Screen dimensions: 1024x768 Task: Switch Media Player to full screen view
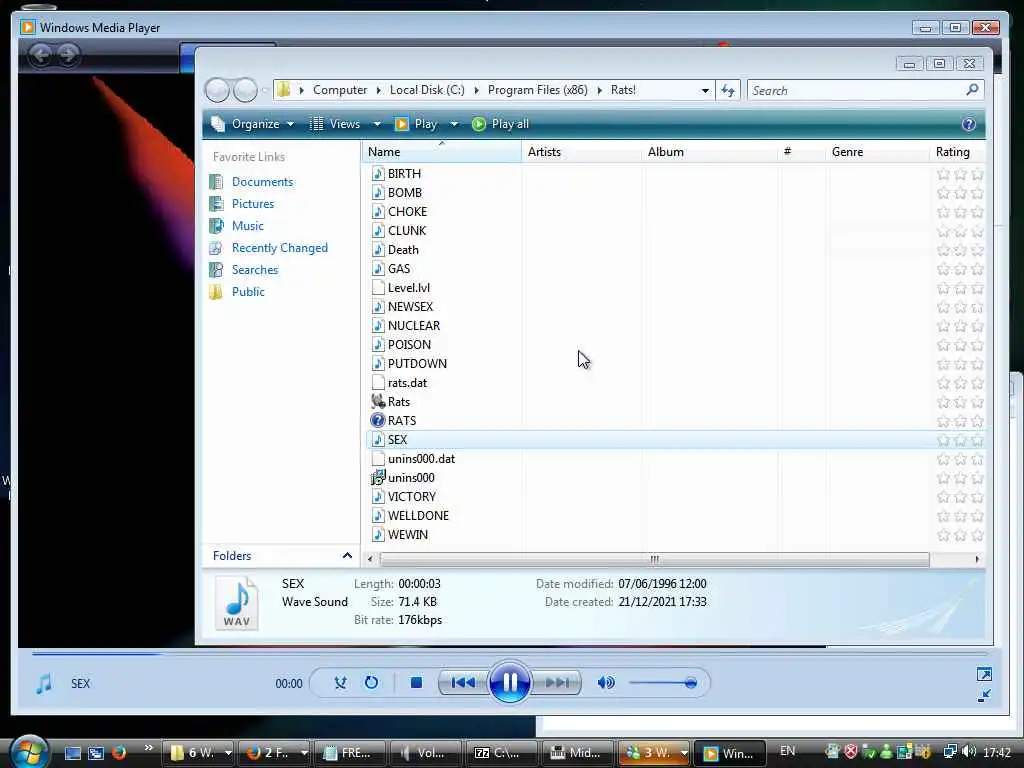984,674
